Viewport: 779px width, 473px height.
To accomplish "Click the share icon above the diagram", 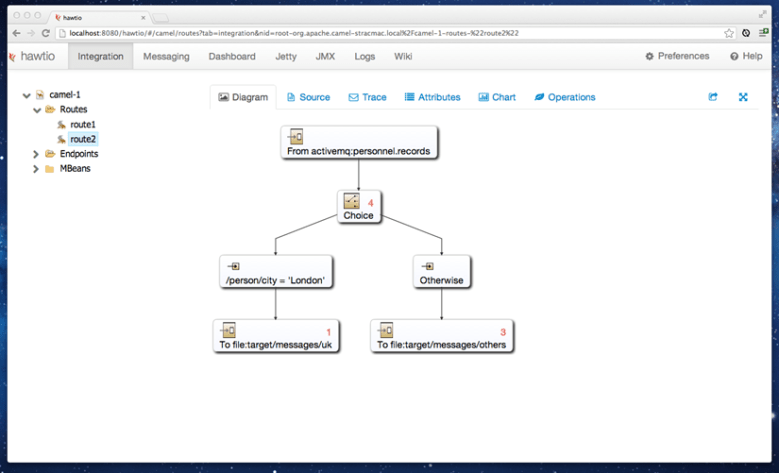I will 713,97.
